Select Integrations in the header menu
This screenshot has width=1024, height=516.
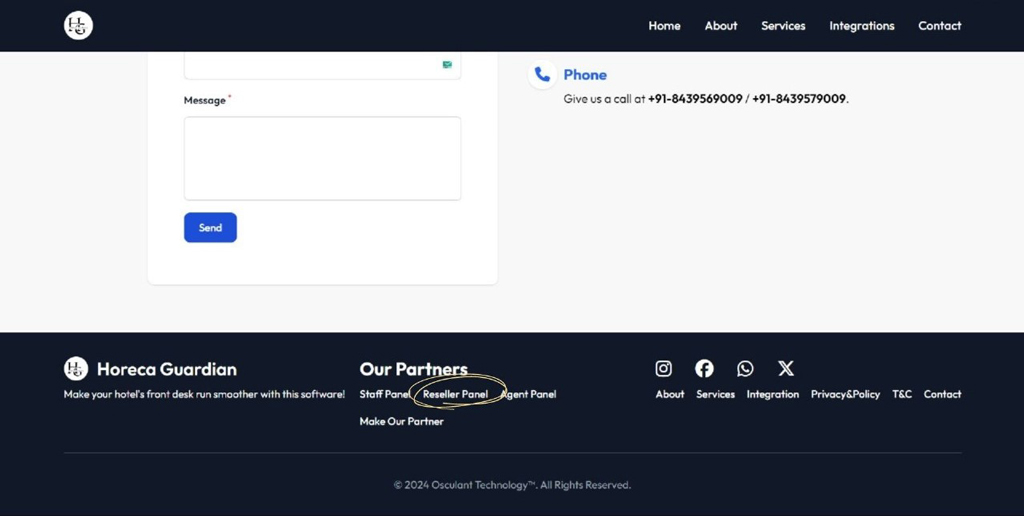click(x=861, y=26)
